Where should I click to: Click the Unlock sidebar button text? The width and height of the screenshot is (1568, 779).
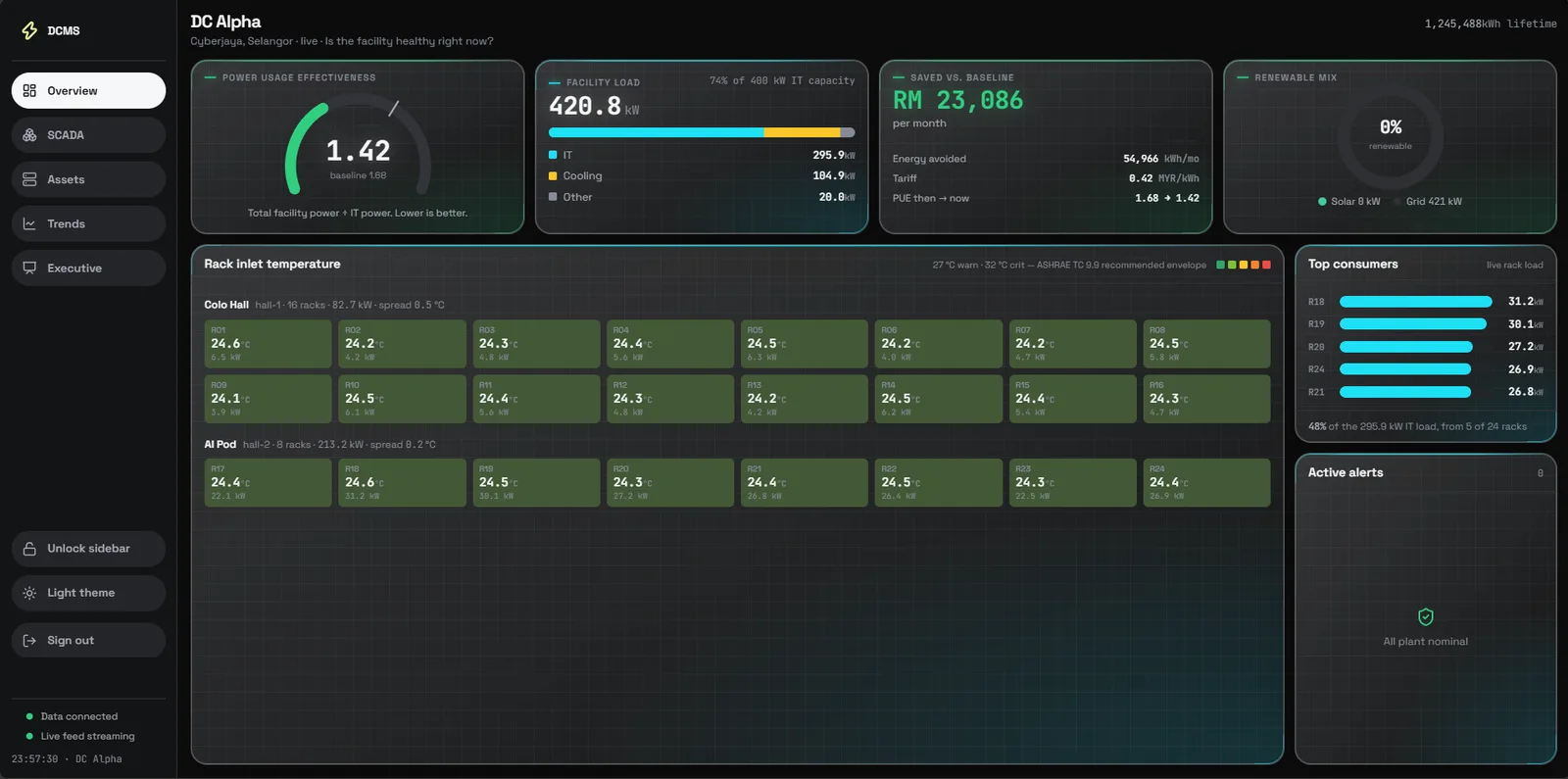pos(88,549)
